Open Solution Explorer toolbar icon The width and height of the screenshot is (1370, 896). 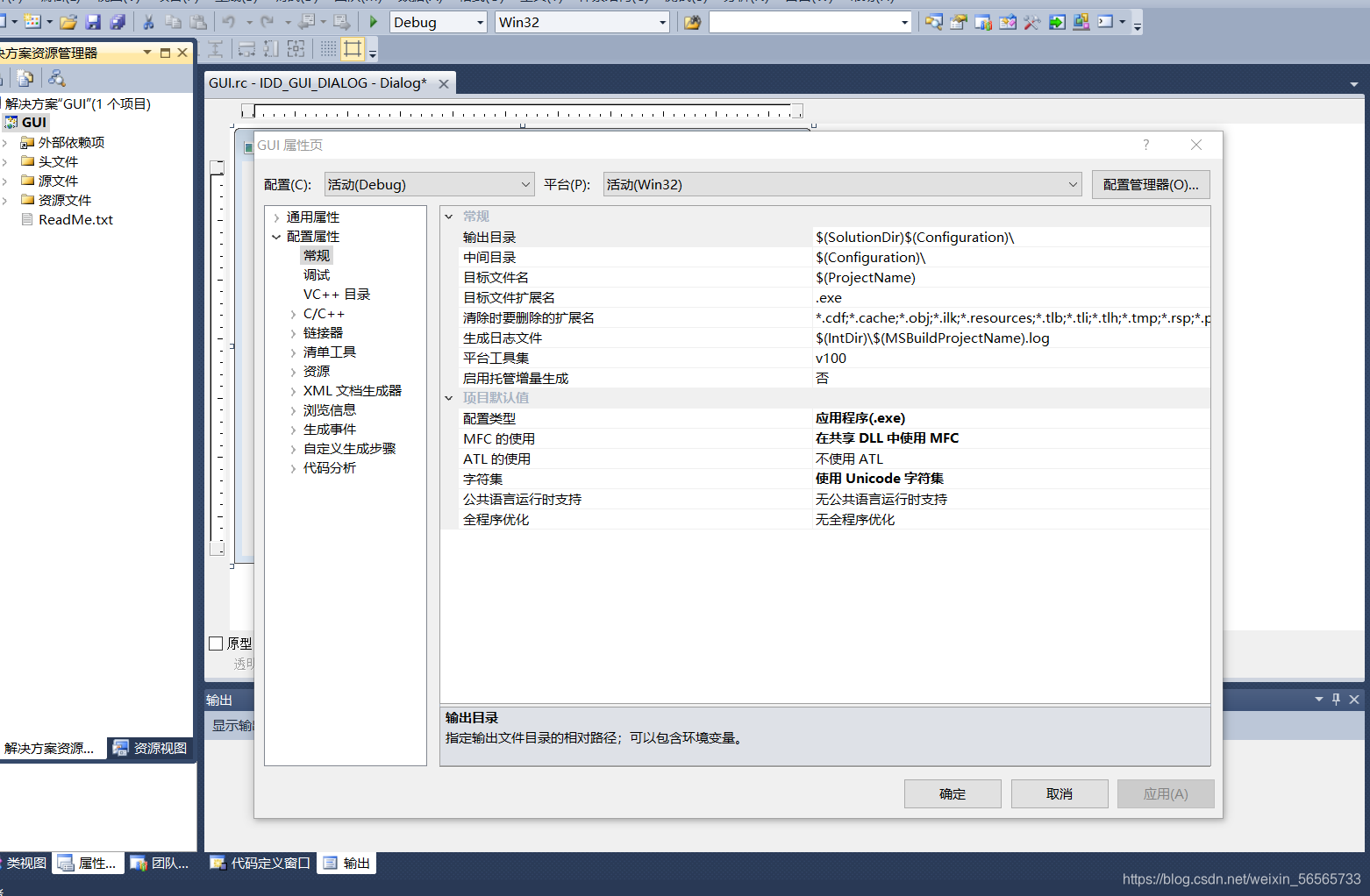(934, 22)
